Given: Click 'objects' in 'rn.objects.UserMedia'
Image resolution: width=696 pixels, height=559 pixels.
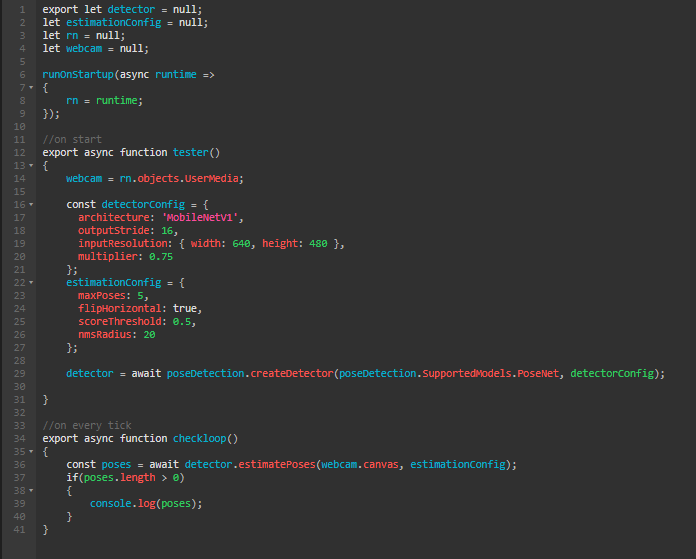Looking at the screenshot, I should pos(158,178).
